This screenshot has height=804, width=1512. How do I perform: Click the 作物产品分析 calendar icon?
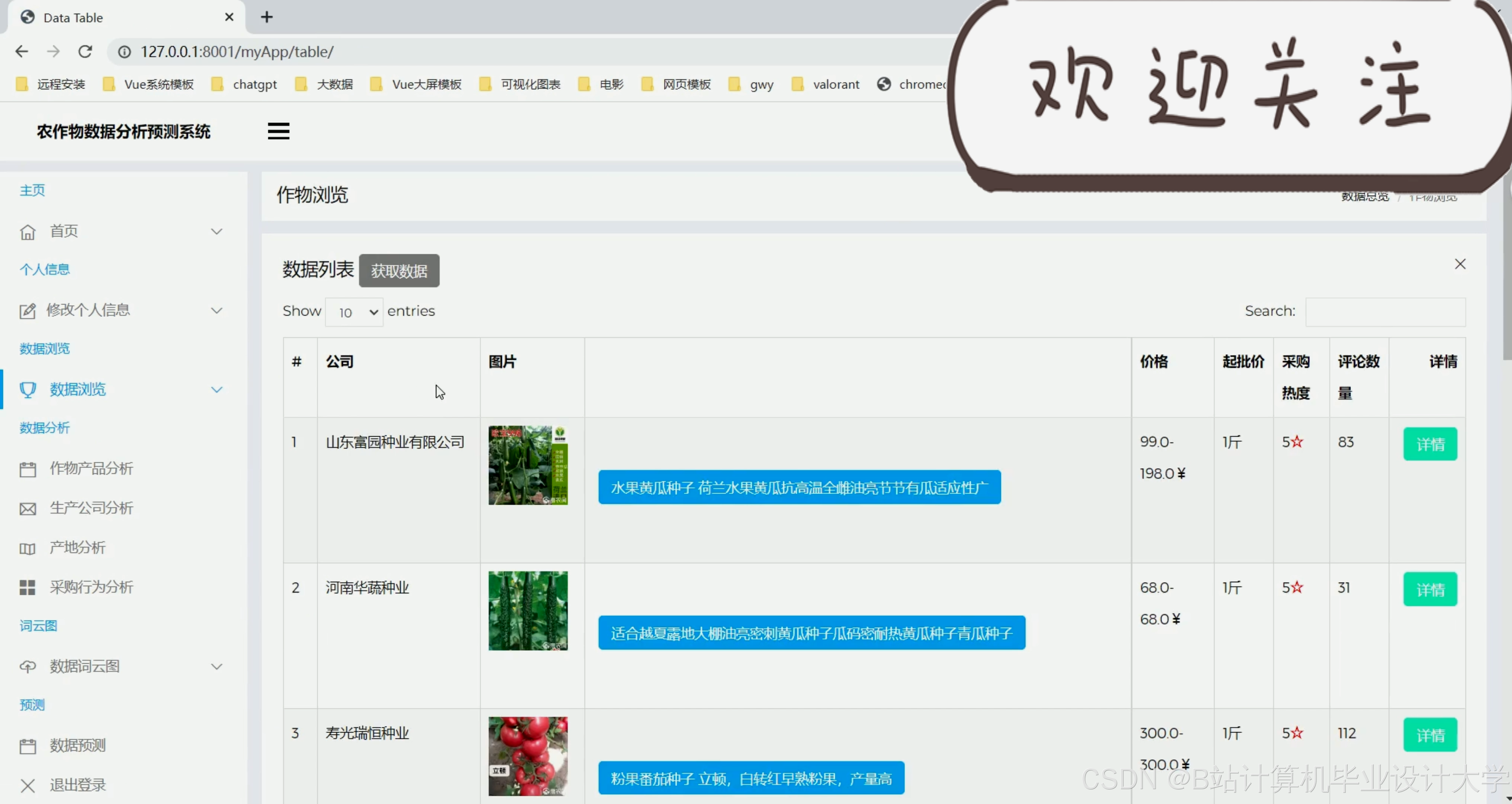click(x=28, y=469)
